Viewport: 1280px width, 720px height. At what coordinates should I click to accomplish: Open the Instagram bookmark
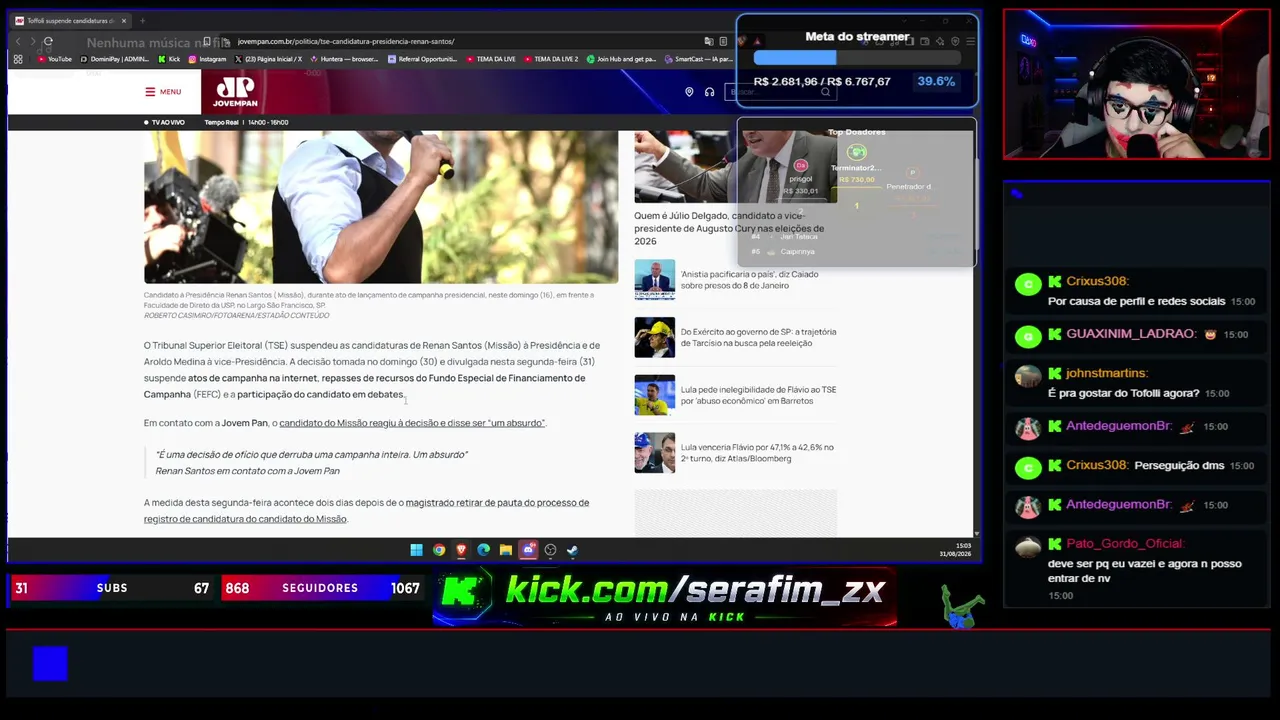(207, 59)
